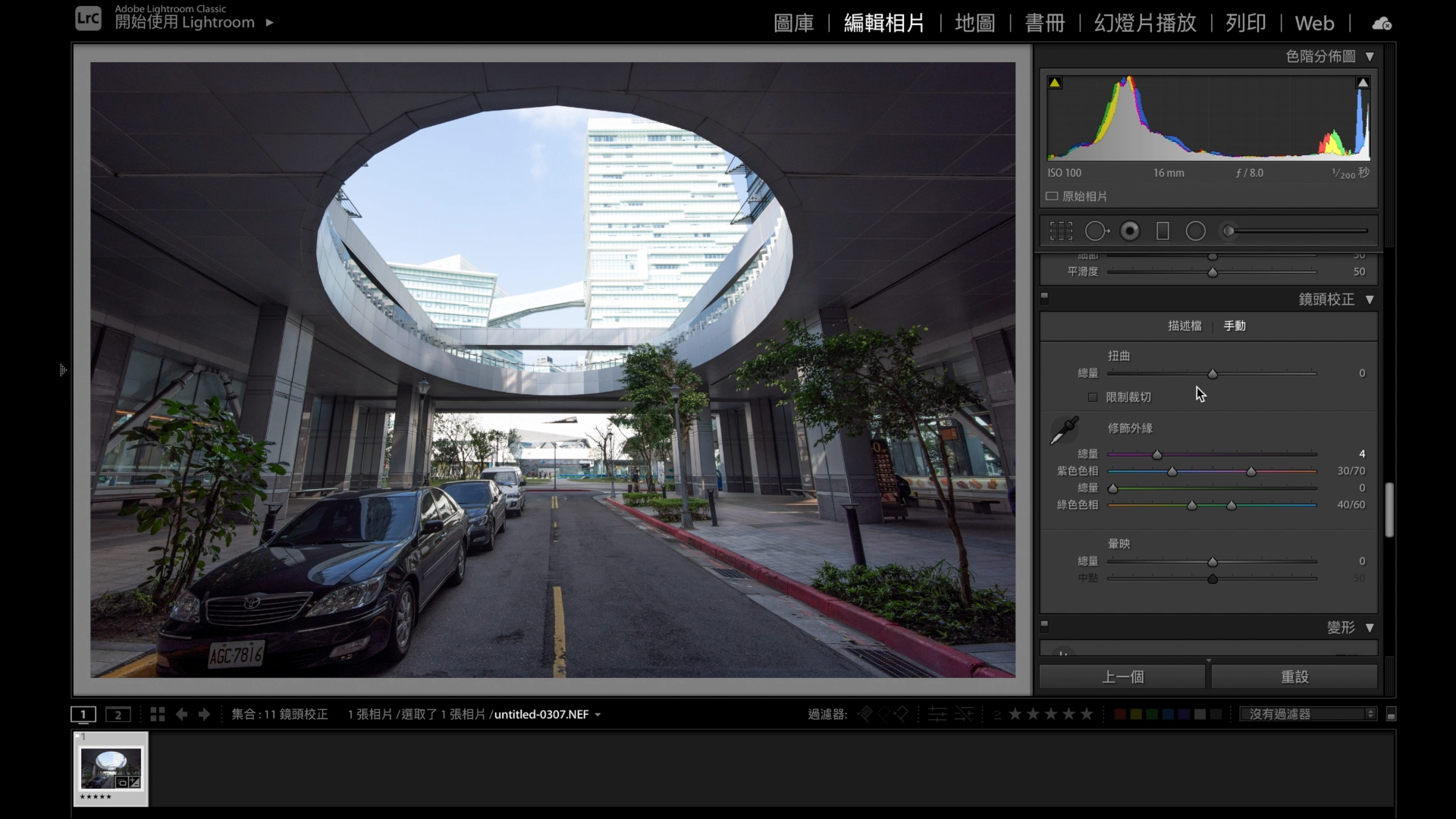Toggle the 原始相片 checkbox
Image resolution: width=1456 pixels, height=819 pixels.
[1052, 196]
